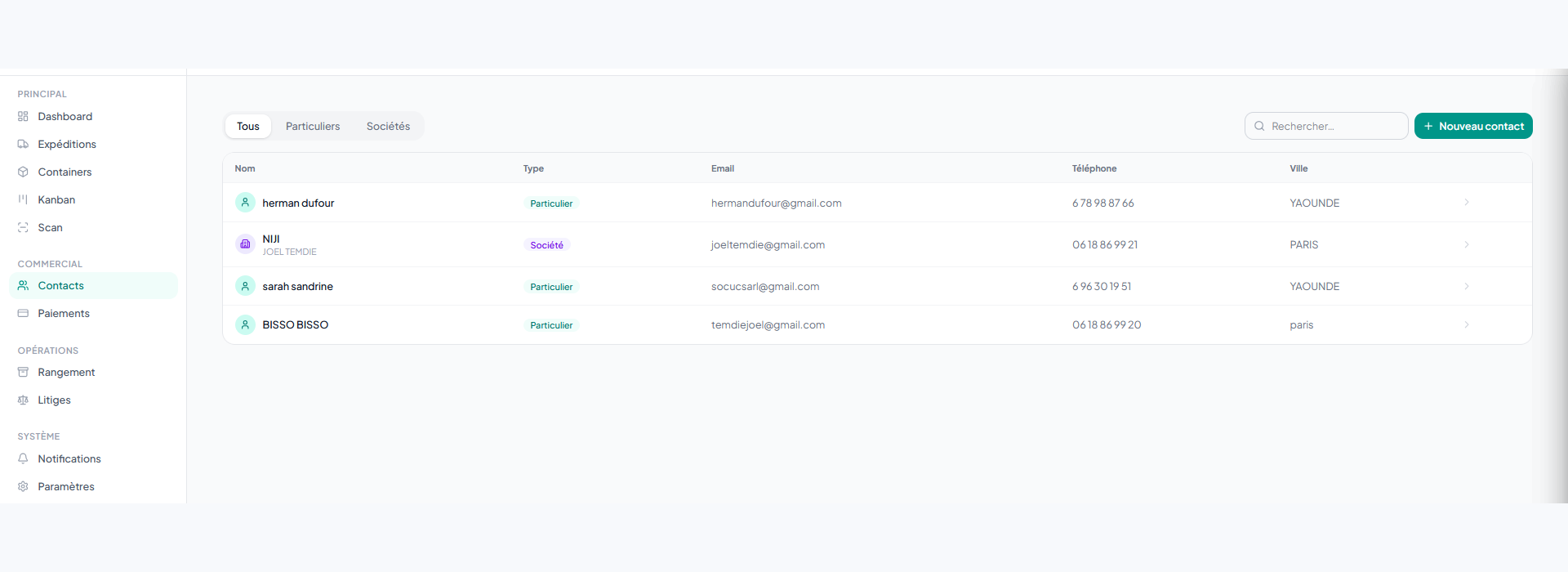The width and height of the screenshot is (1568, 572).
Task: Open the Litiges section
Action: click(x=93, y=400)
